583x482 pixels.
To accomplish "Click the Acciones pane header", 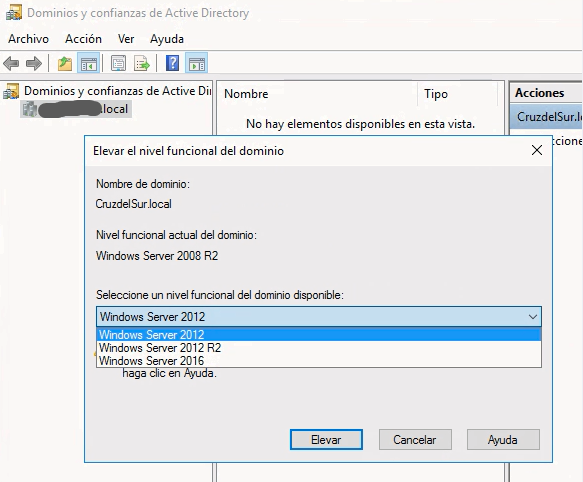I will click(545, 93).
